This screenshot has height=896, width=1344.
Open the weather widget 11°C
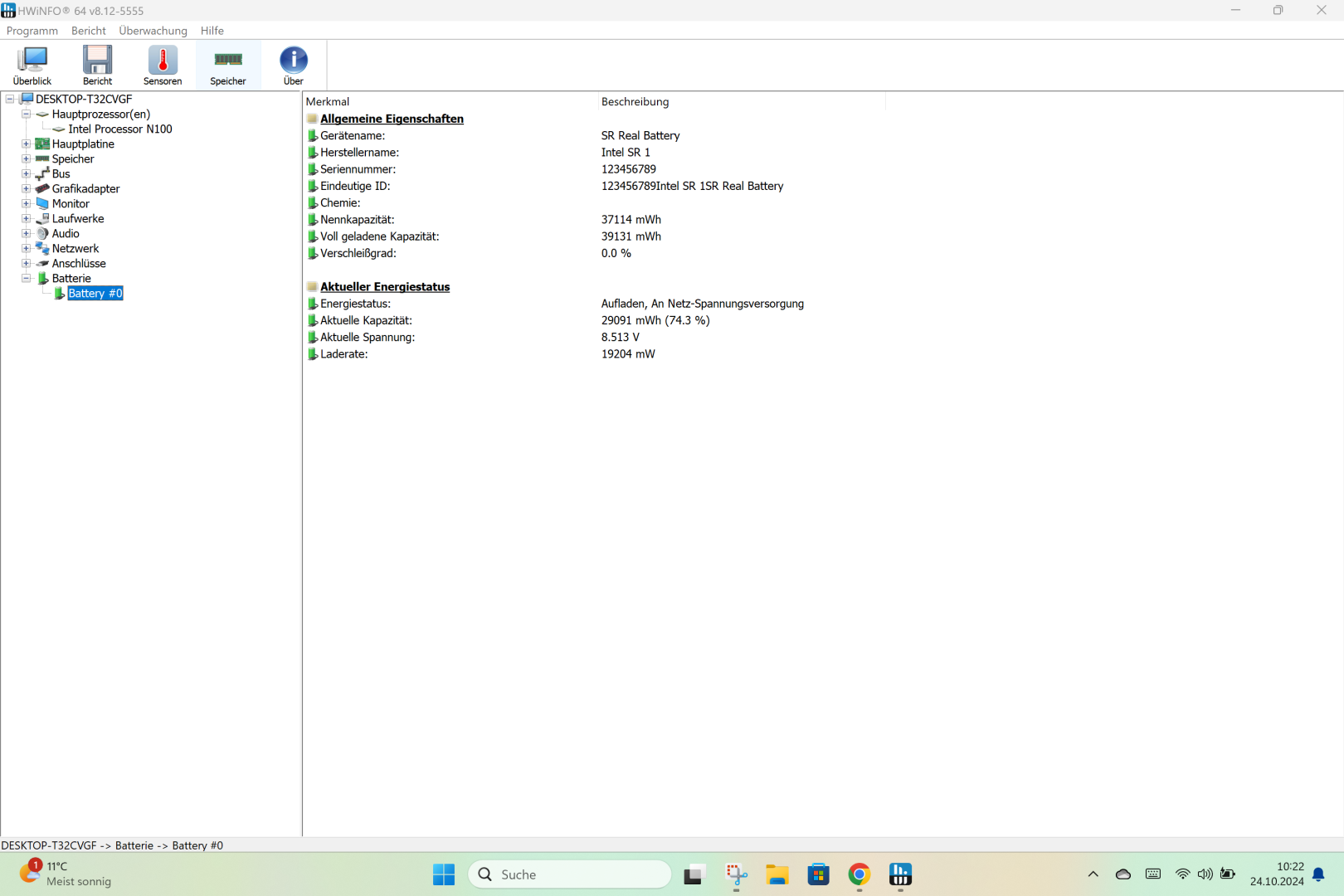pyautogui.click(x=66, y=874)
